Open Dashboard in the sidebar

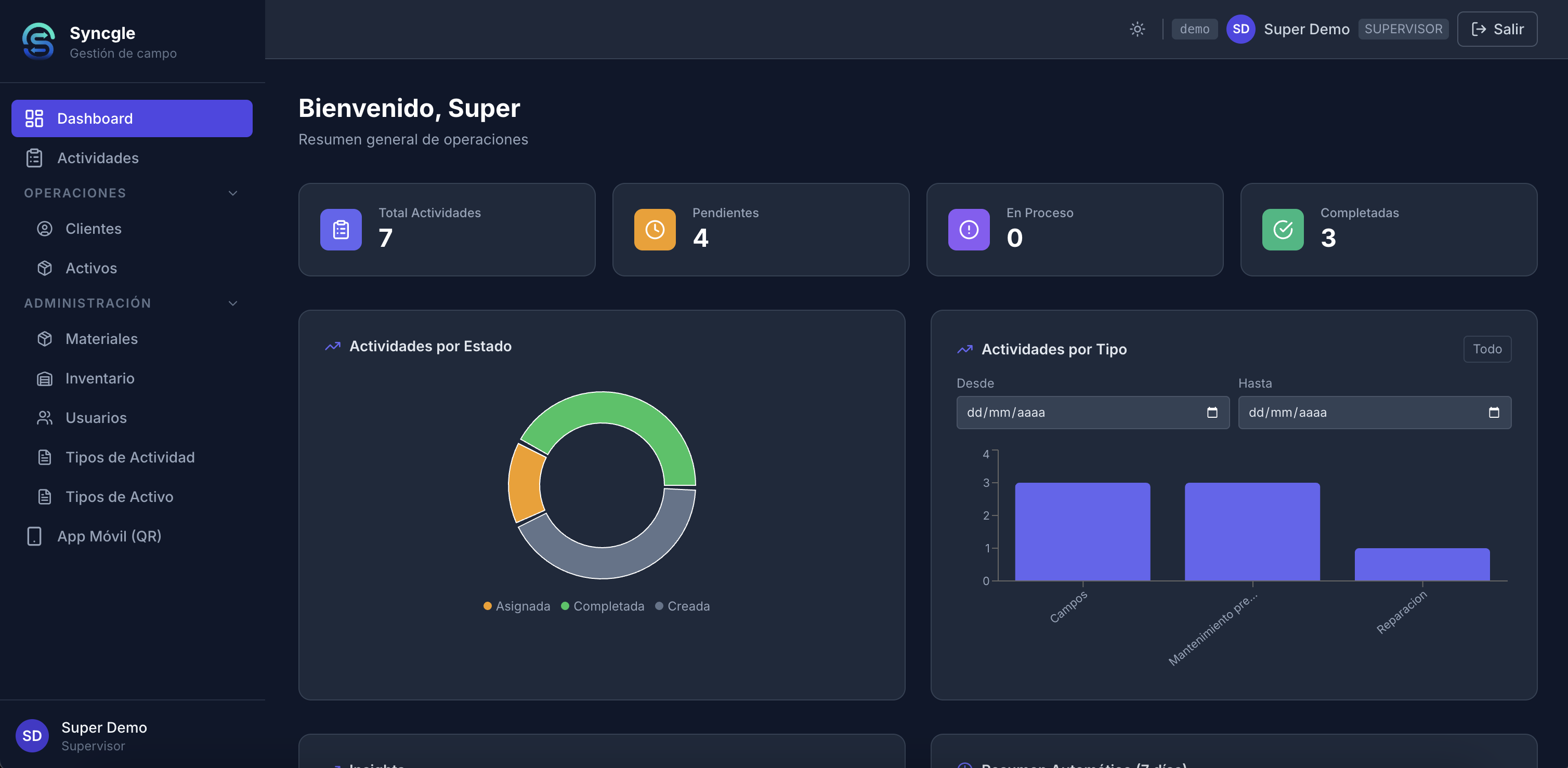click(132, 118)
